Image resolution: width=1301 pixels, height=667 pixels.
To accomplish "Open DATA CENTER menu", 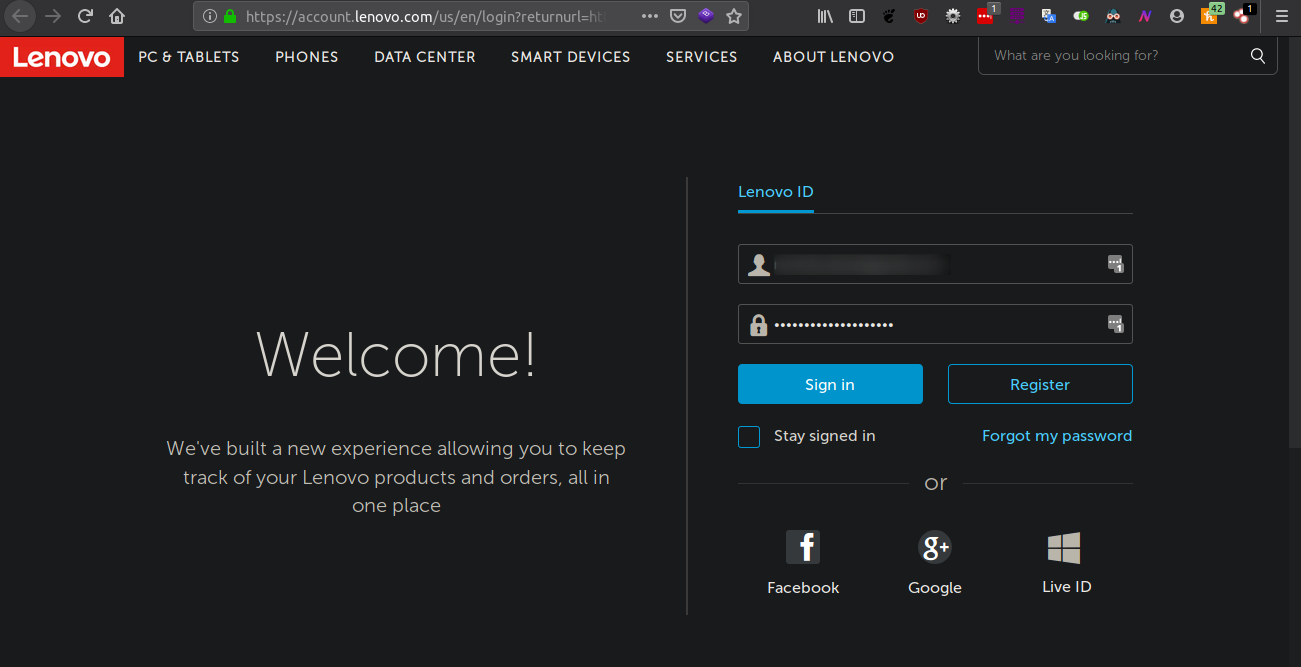I will click(425, 57).
